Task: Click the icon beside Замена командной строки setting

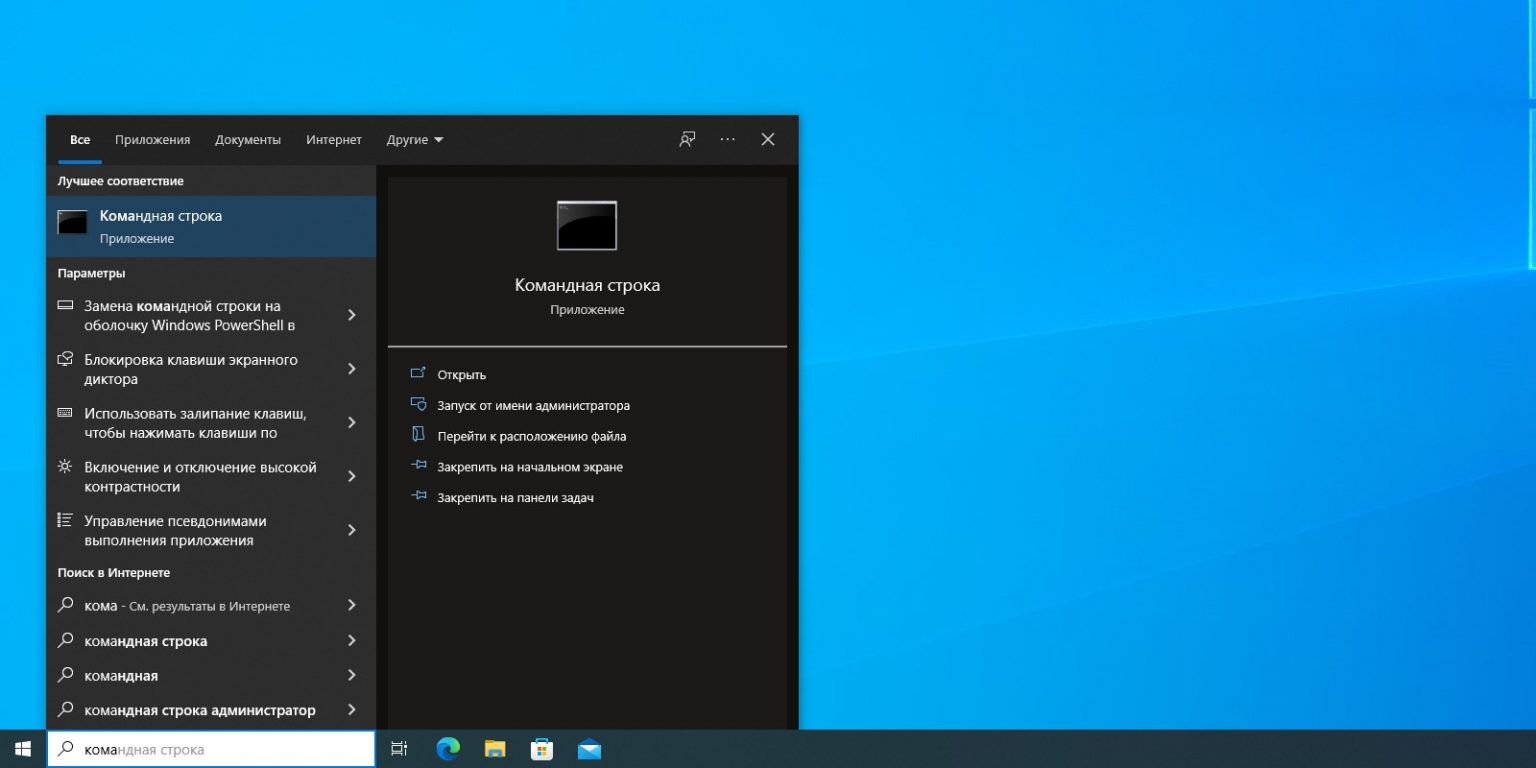Action: [x=65, y=305]
